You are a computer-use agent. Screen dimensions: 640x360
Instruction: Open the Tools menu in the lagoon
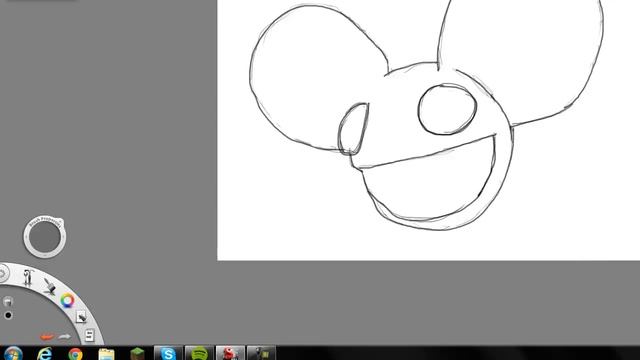coord(27,278)
